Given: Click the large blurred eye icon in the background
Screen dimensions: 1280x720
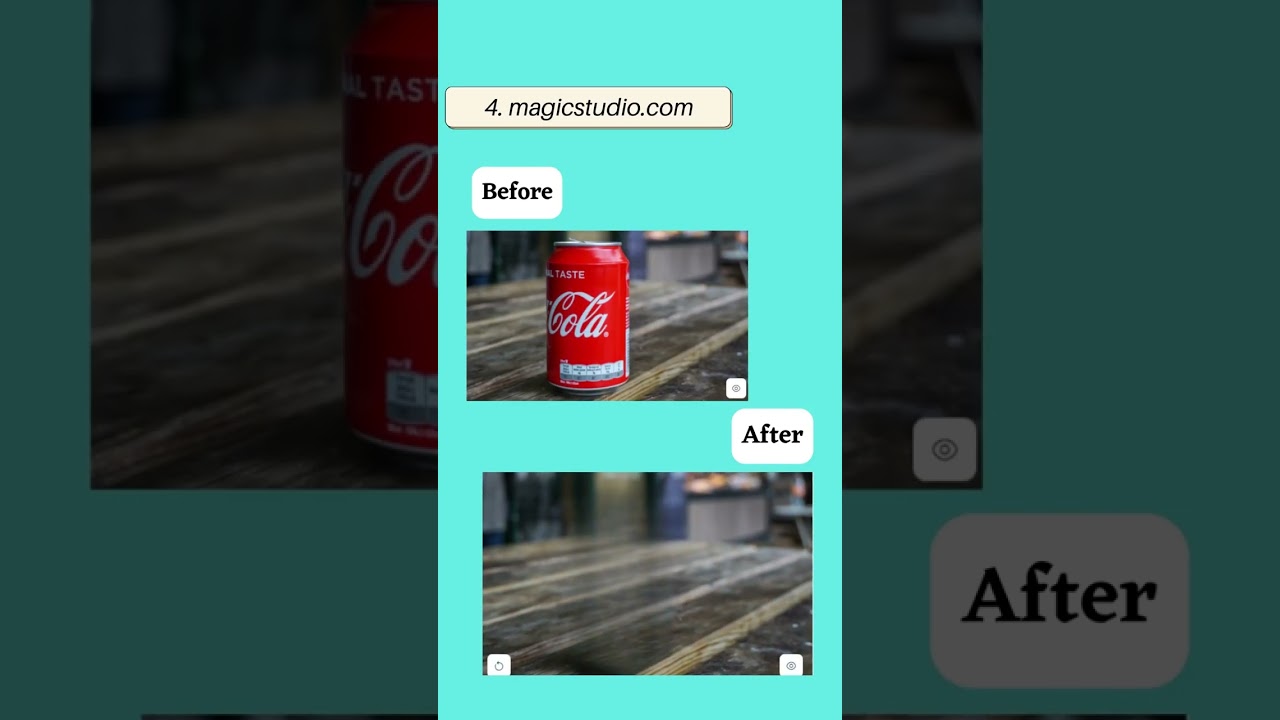Looking at the screenshot, I should pyautogui.click(x=945, y=450).
